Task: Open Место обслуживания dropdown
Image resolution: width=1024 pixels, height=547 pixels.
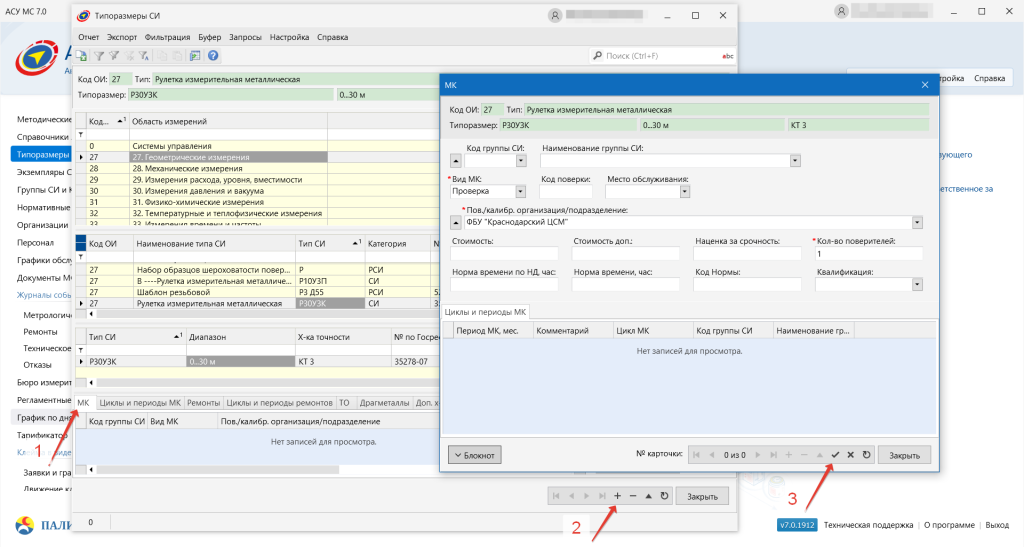Action: (684, 192)
